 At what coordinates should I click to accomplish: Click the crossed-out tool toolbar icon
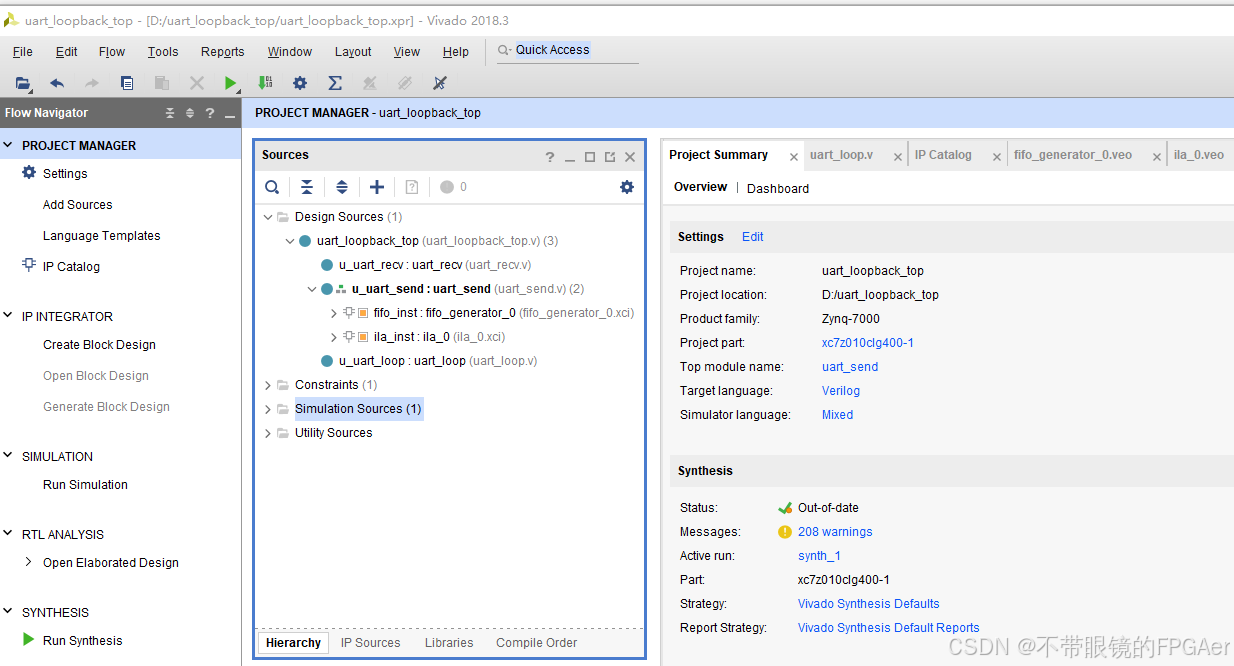coord(439,83)
